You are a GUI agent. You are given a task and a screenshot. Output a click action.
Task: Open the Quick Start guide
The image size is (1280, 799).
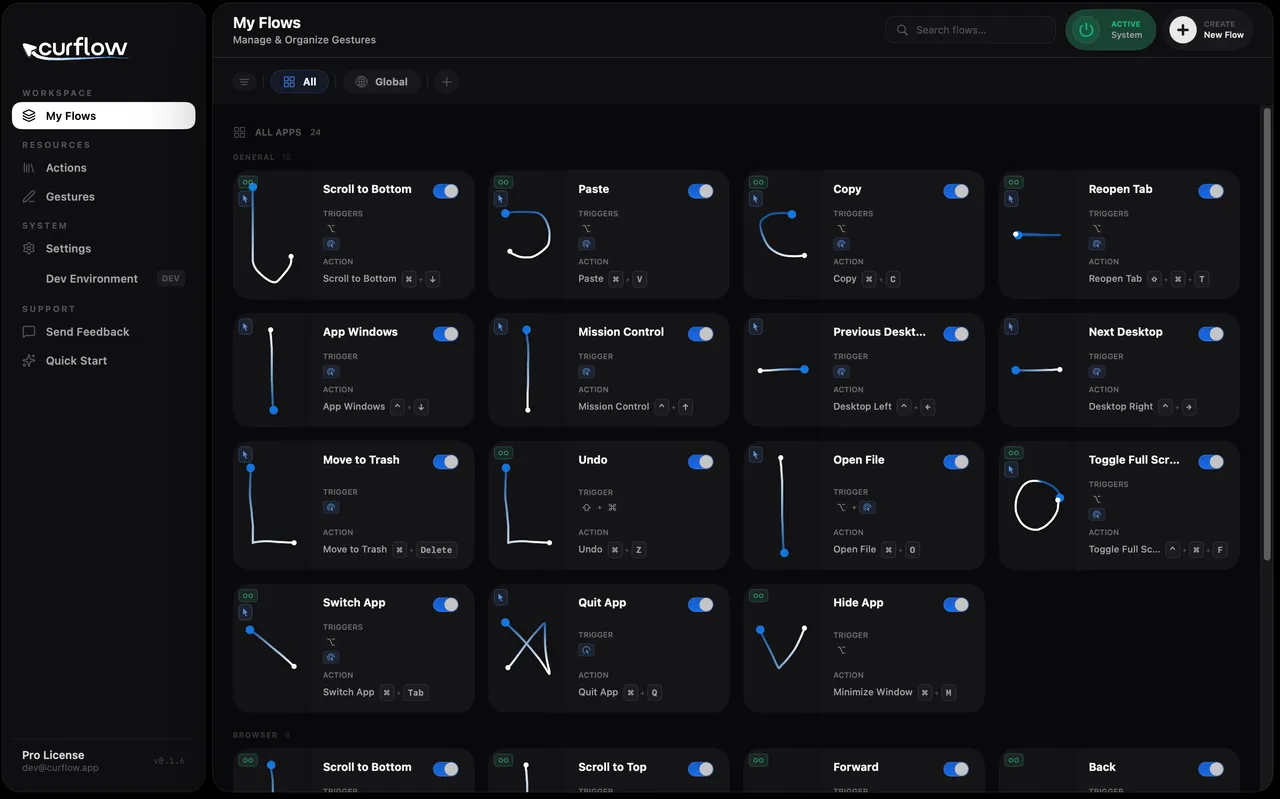pos(76,361)
